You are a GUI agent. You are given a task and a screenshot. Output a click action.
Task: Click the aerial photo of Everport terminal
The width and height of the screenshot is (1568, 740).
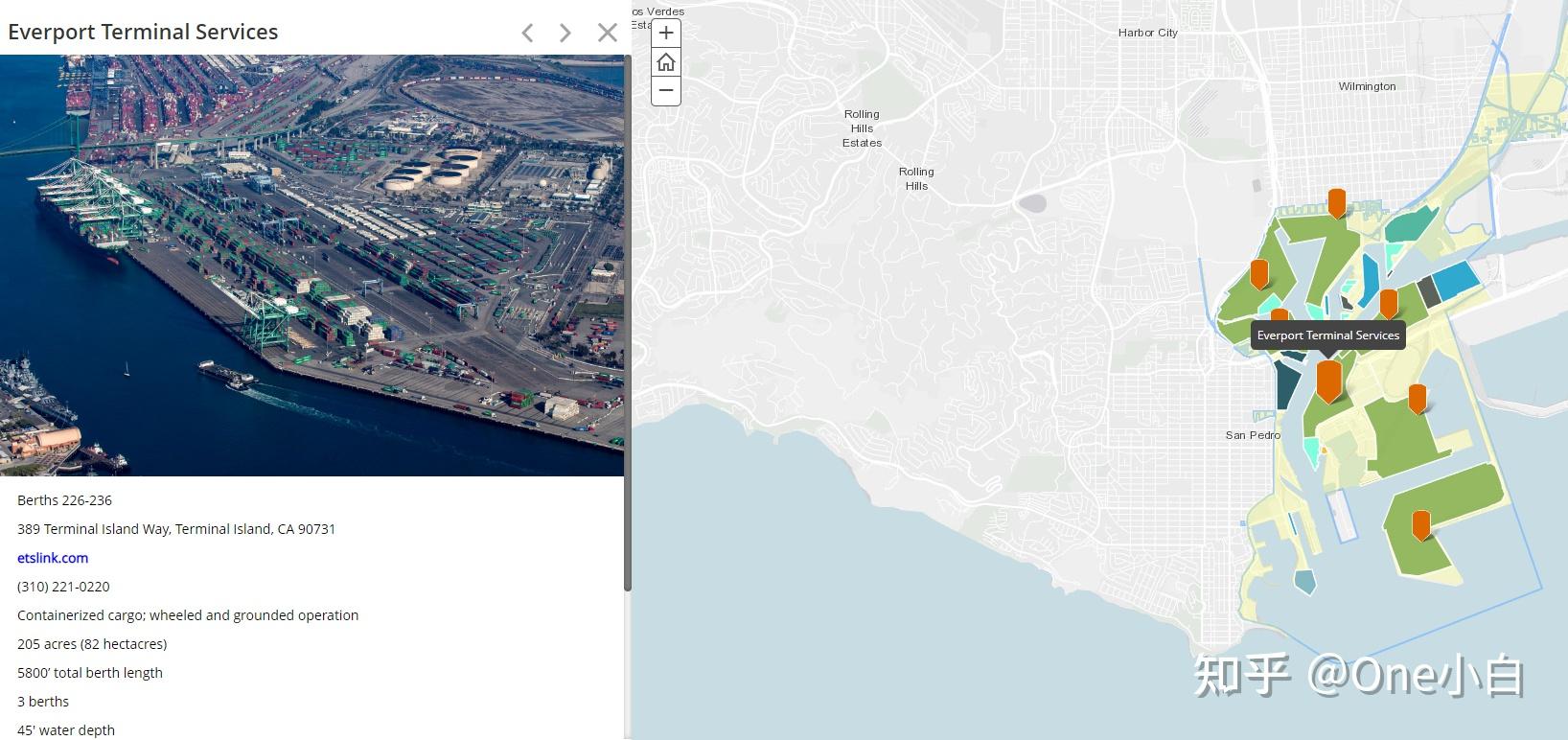pos(311,266)
